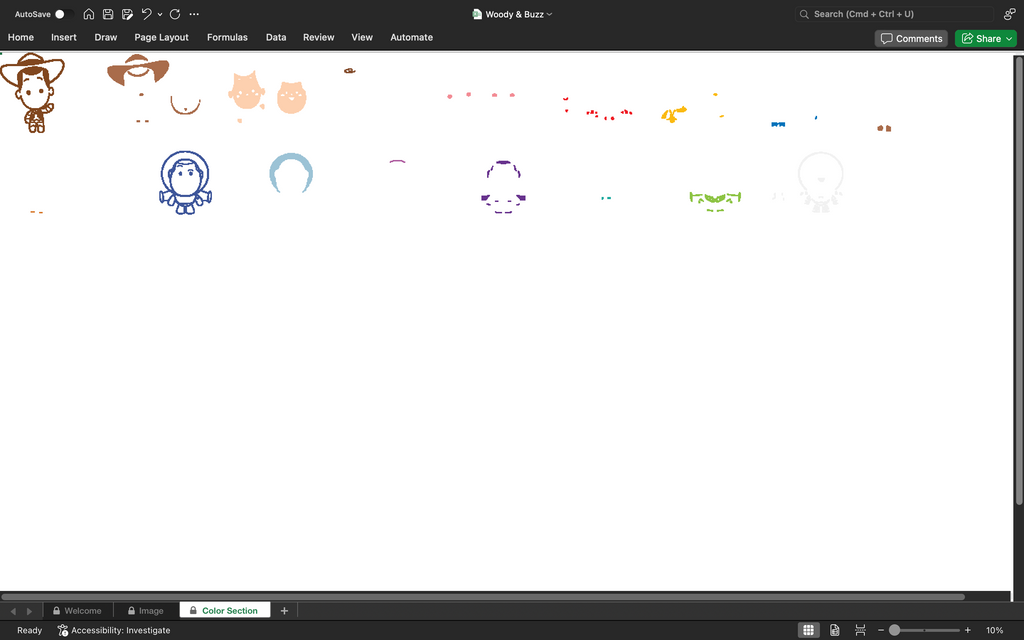Open the Home icon in title bar
The width and height of the screenshot is (1024, 640).
pos(89,14)
